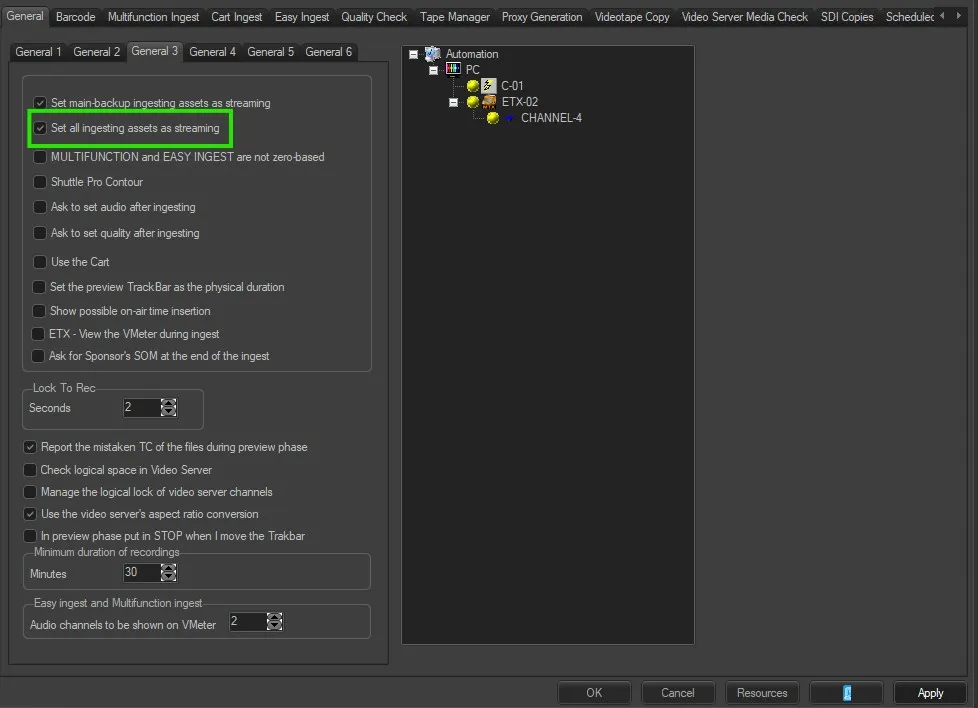Open the Resources button
This screenshot has height=708, width=978.
(762, 693)
